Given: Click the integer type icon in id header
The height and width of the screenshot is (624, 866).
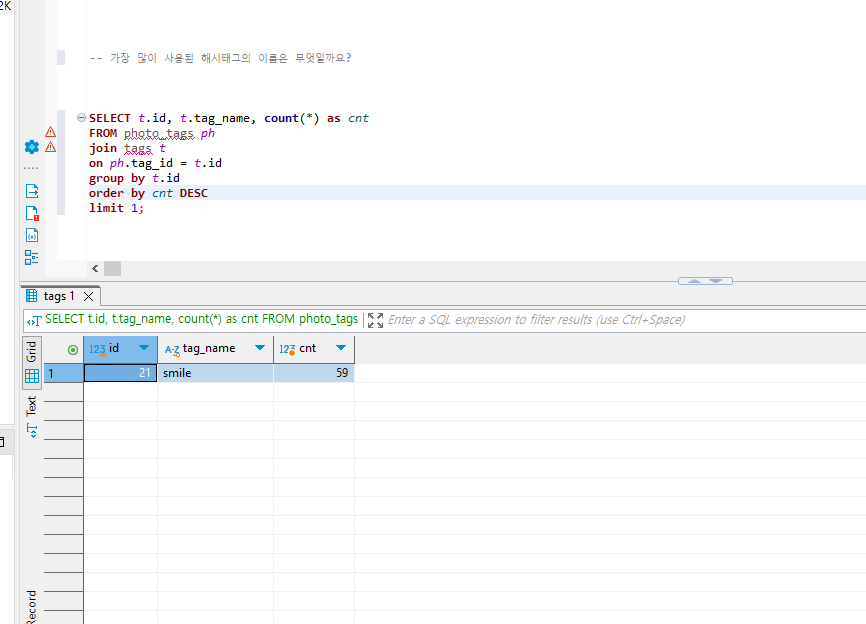Looking at the screenshot, I should (x=97, y=349).
